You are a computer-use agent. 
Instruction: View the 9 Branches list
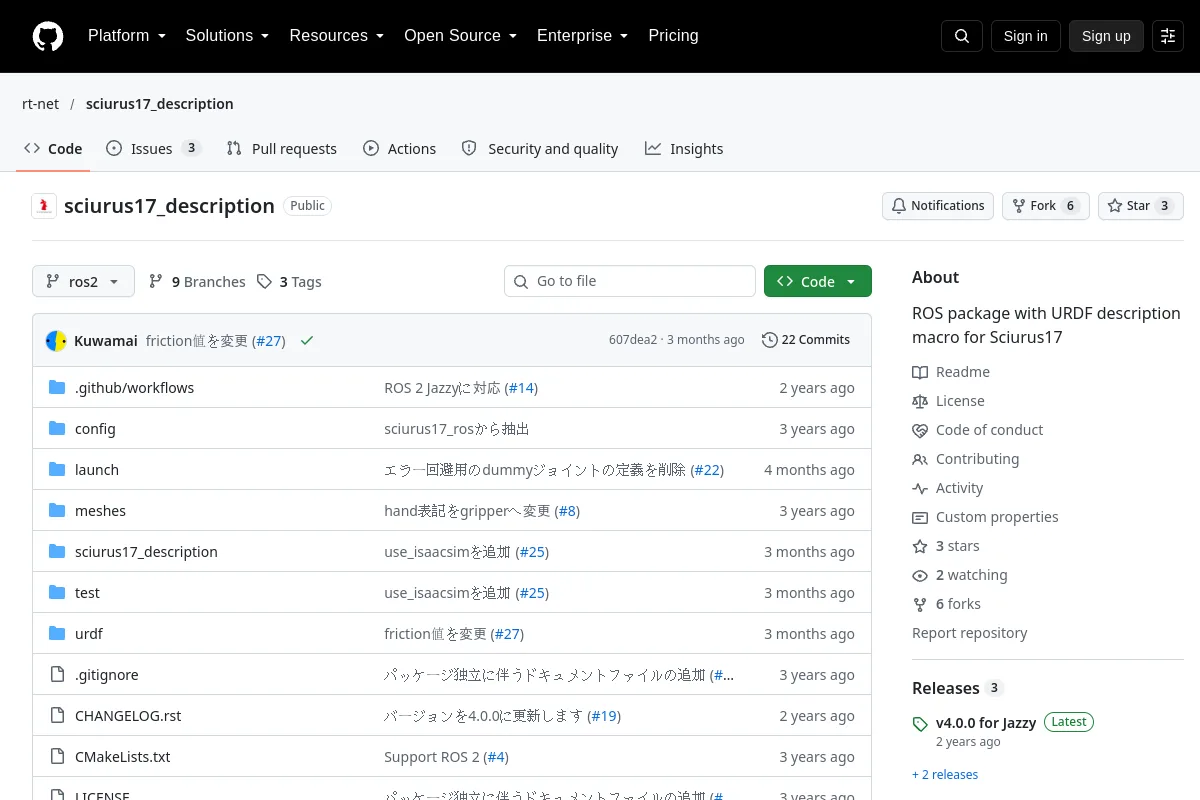197,282
